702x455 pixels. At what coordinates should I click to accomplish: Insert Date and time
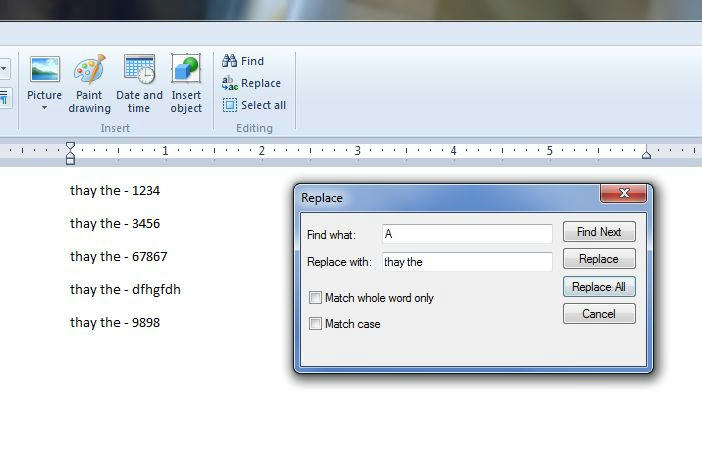(139, 84)
